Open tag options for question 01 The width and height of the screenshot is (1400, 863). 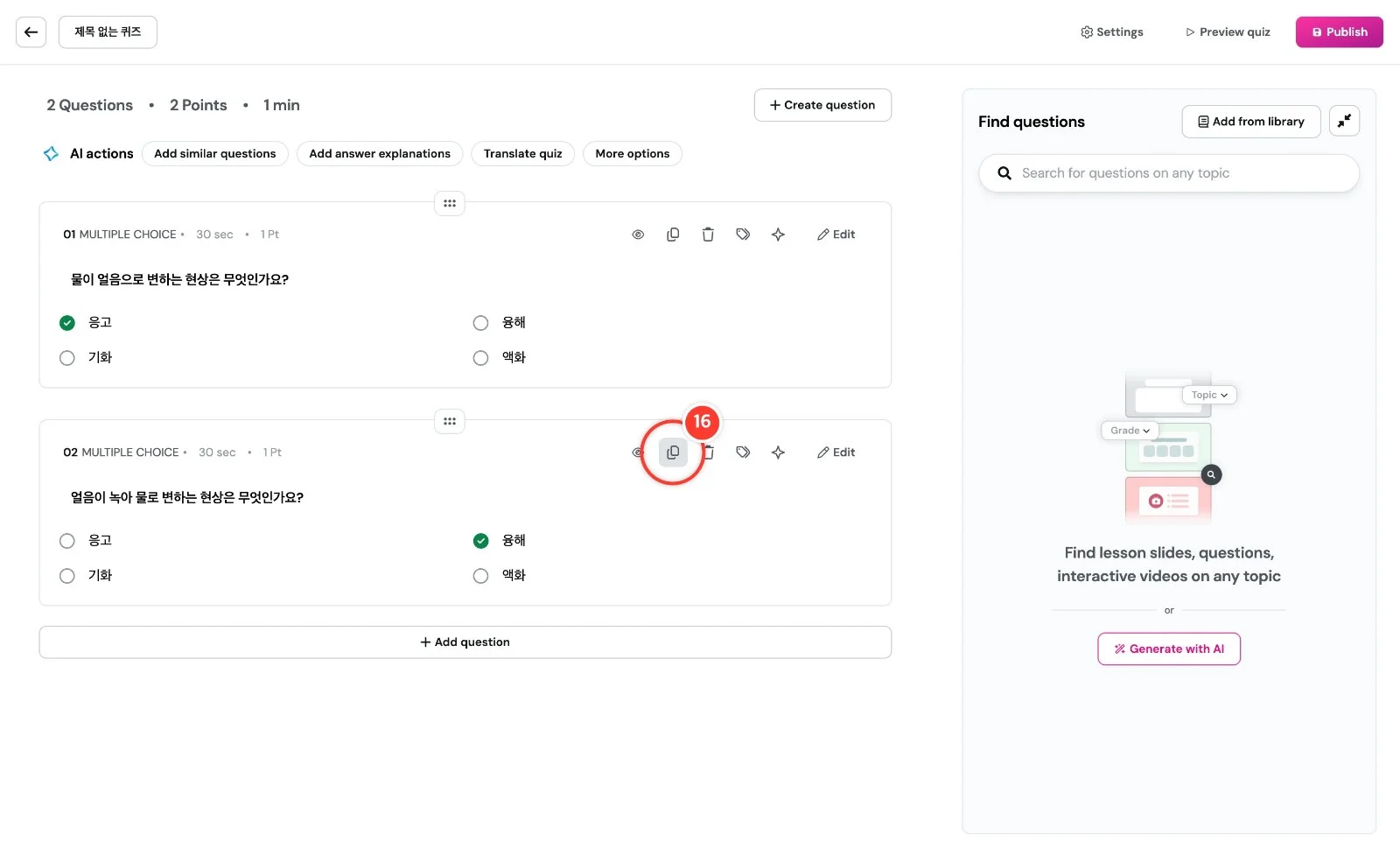(x=743, y=235)
